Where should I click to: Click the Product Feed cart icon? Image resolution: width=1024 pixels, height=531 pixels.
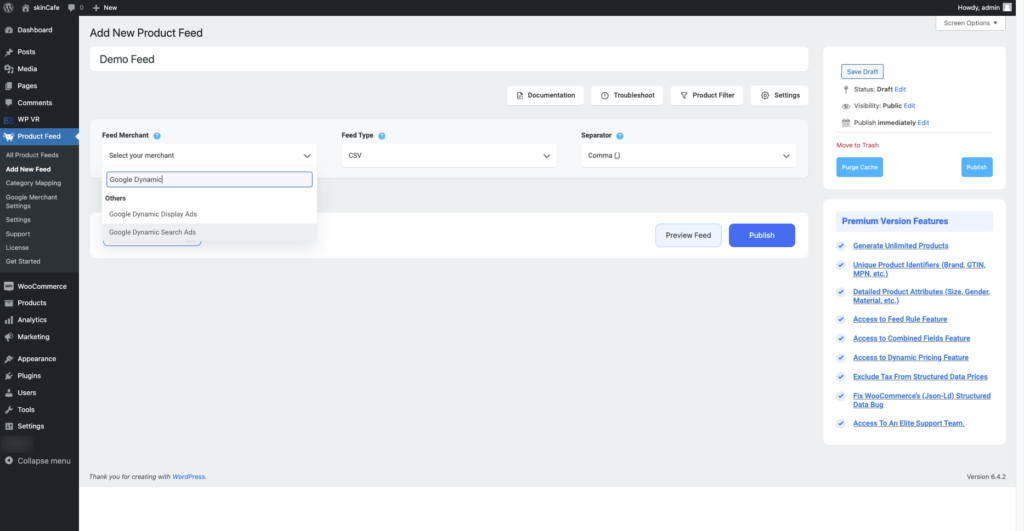point(8,137)
